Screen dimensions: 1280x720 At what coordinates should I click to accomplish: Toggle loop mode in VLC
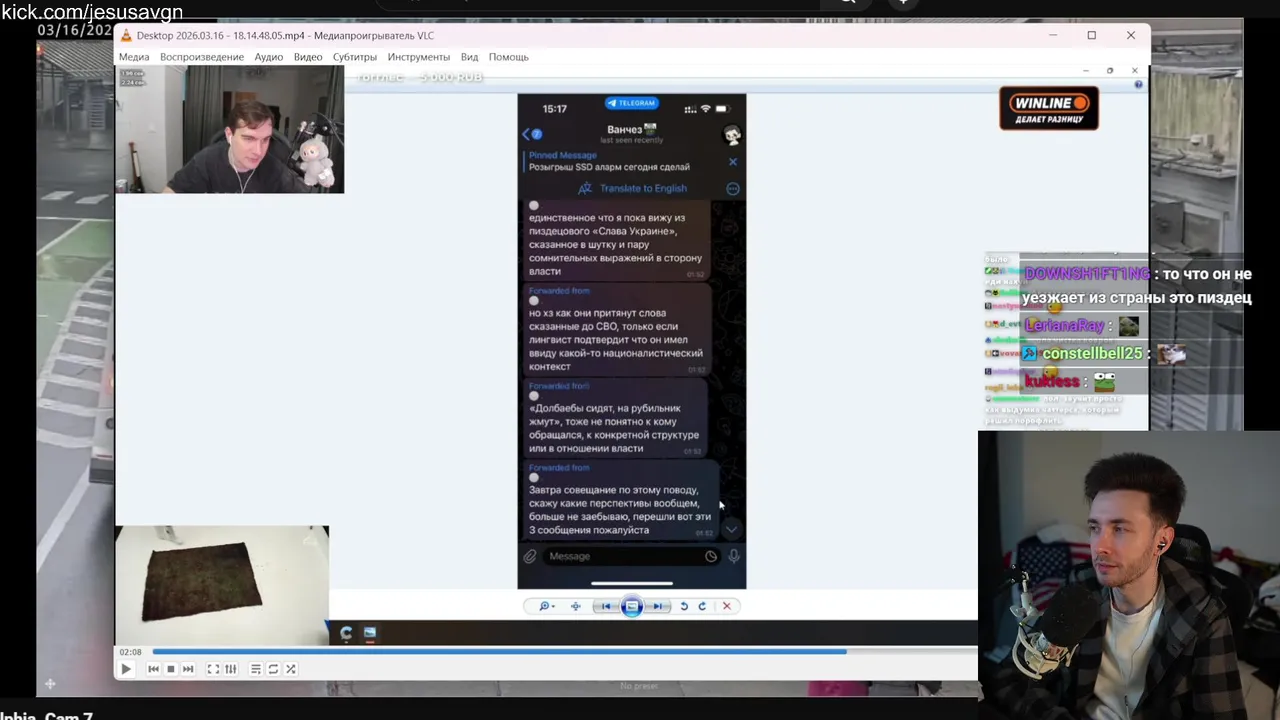tap(273, 669)
